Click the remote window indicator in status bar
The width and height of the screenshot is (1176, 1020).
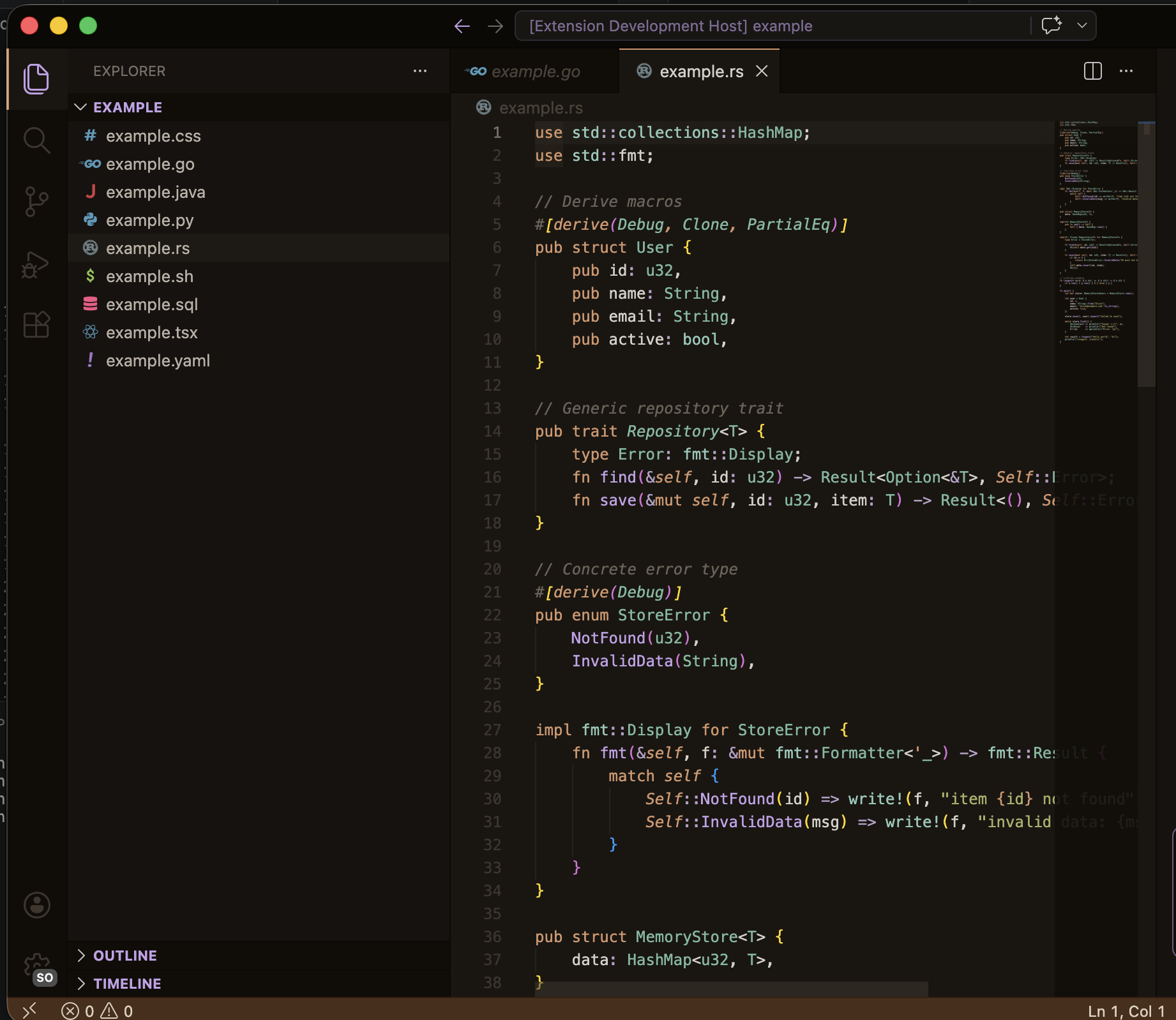[29, 1010]
